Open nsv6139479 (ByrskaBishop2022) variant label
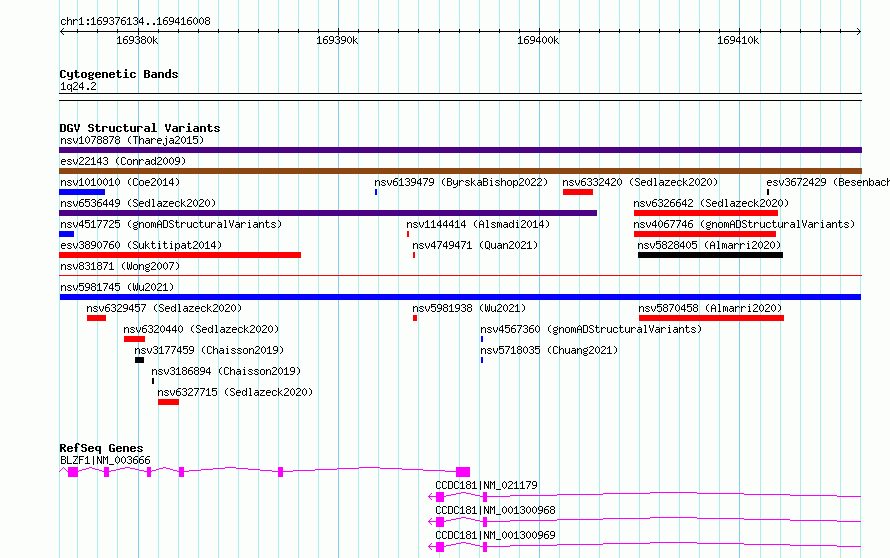The height and width of the screenshot is (558, 890). [461, 182]
